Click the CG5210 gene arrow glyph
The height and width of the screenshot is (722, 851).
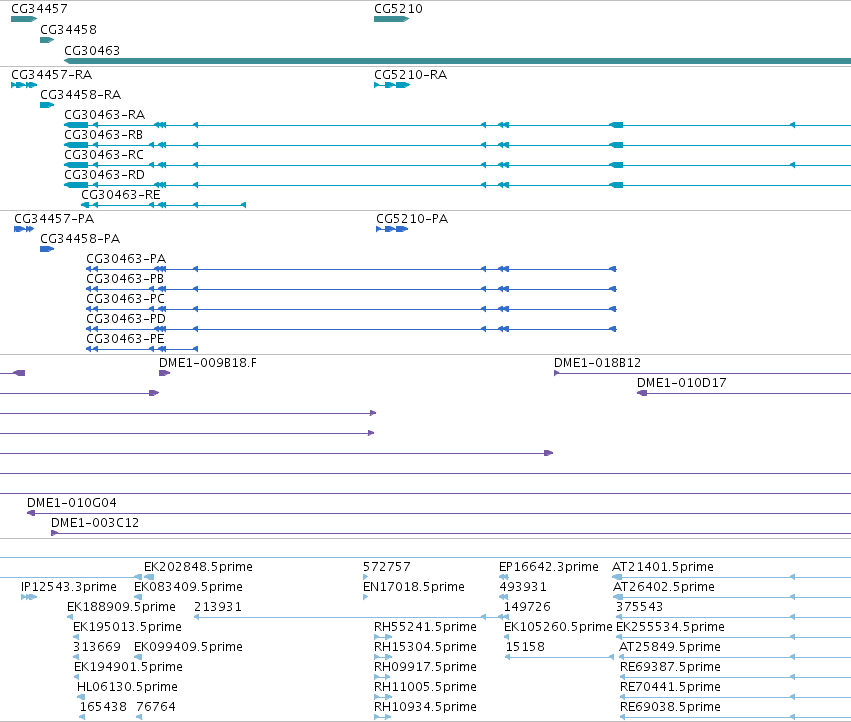click(391, 19)
